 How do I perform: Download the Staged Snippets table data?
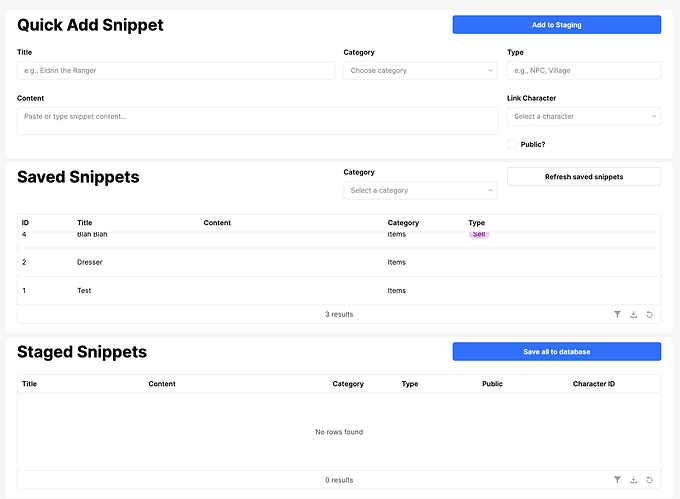[634, 480]
